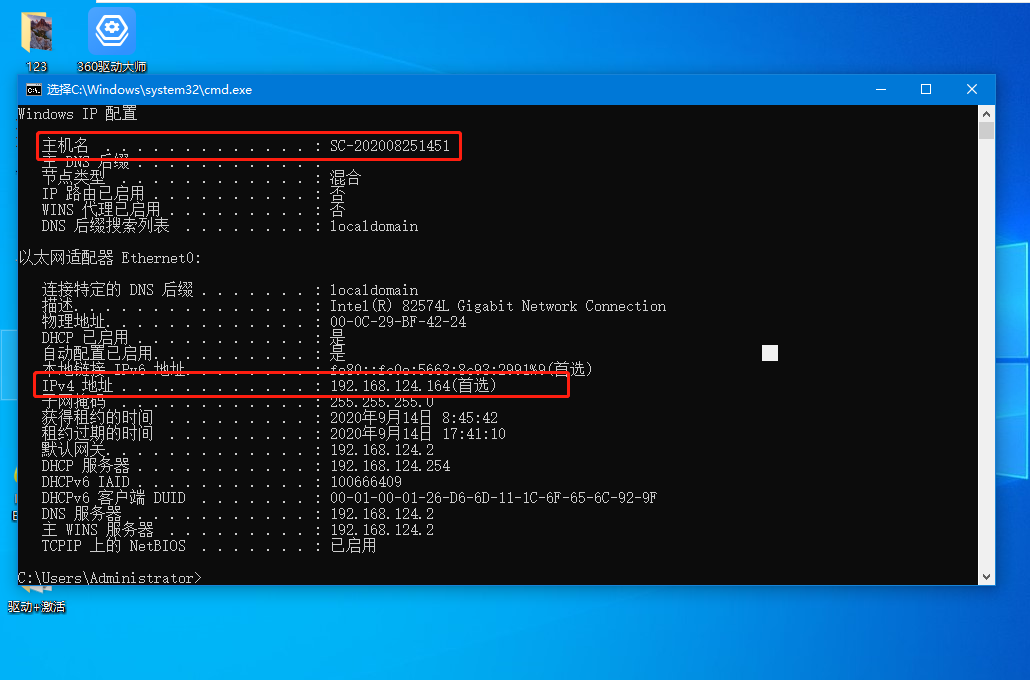Click the scrollbar down arrow in cmd
1030x680 pixels.
click(986, 576)
